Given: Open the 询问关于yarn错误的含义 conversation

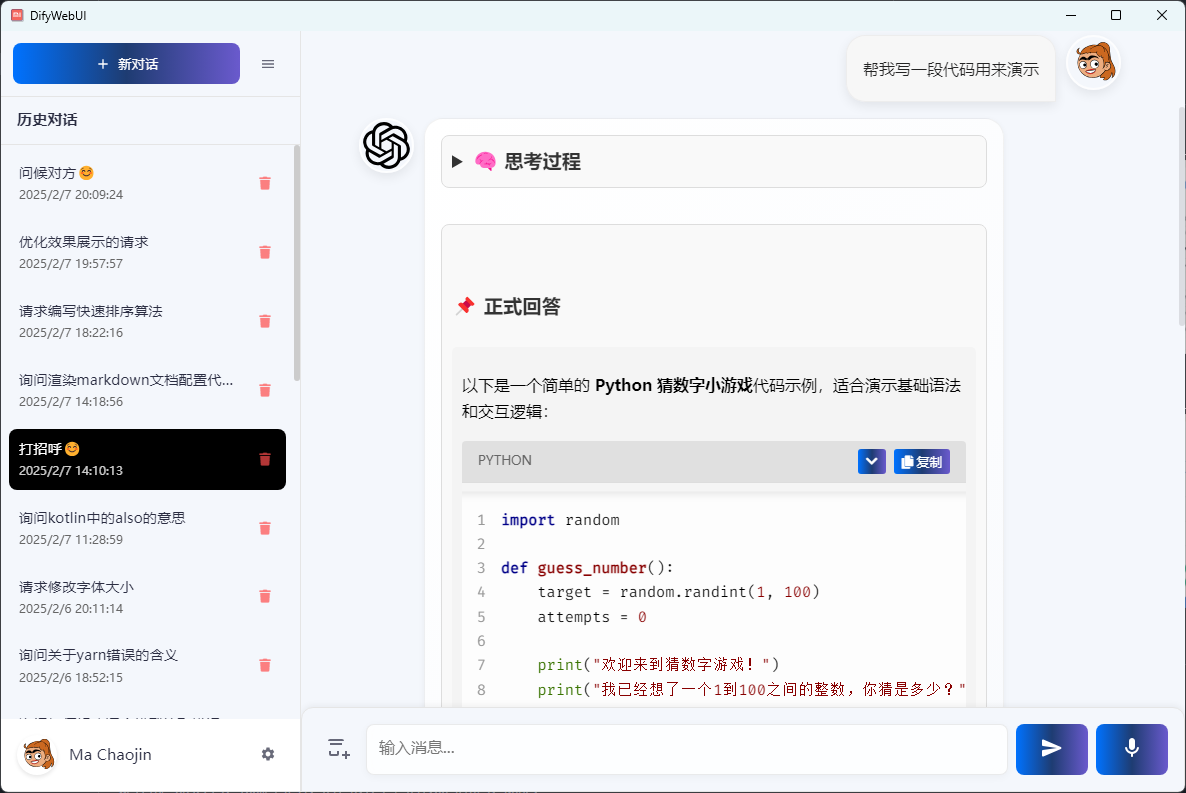Looking at the screenshot, I should (x=147, y=665).
